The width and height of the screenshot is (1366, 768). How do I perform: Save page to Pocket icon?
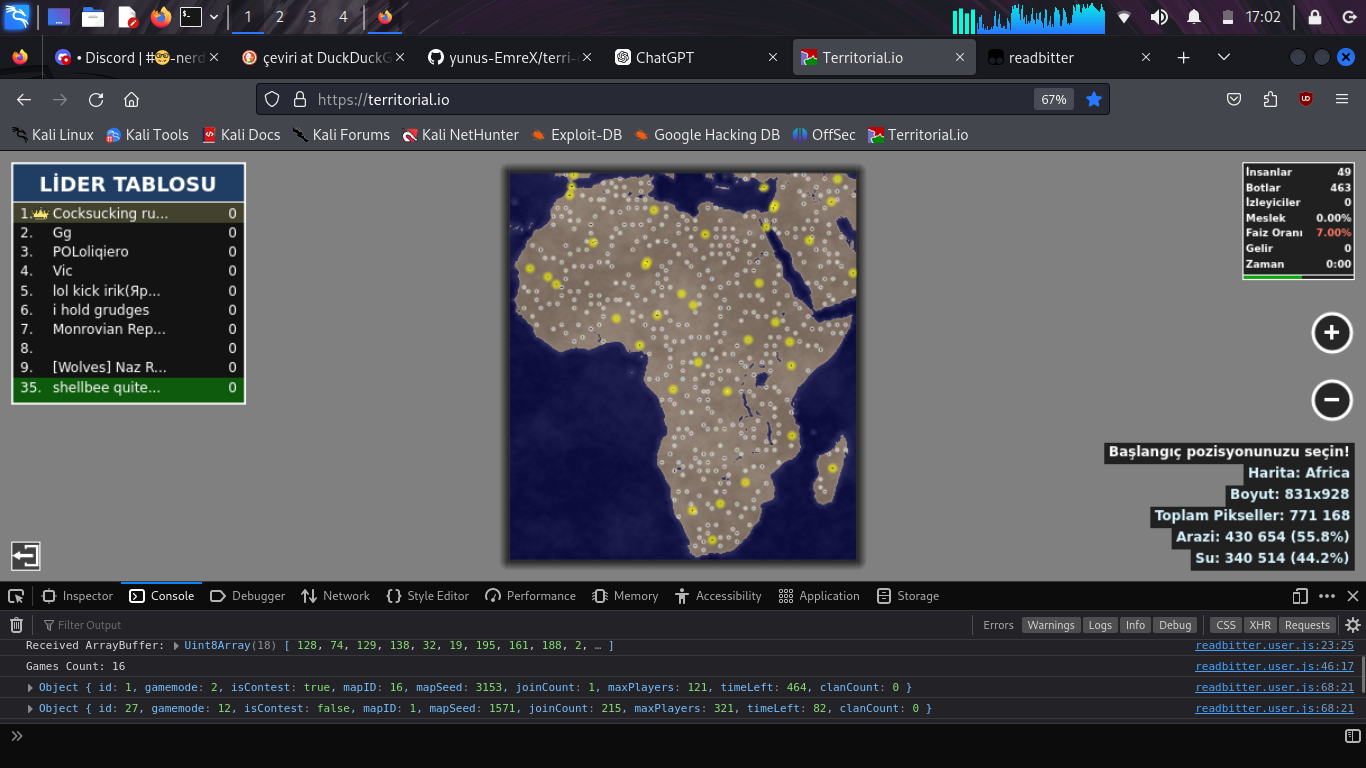coord(1234,99)
